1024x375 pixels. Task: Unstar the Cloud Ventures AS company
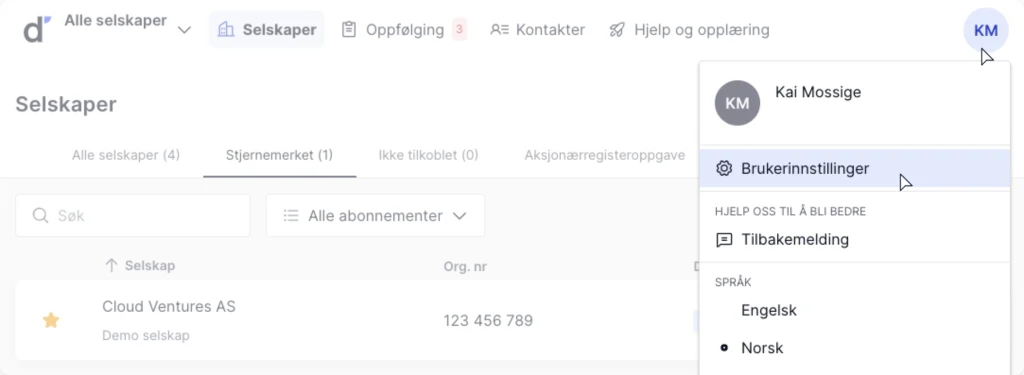pos(51,320)
